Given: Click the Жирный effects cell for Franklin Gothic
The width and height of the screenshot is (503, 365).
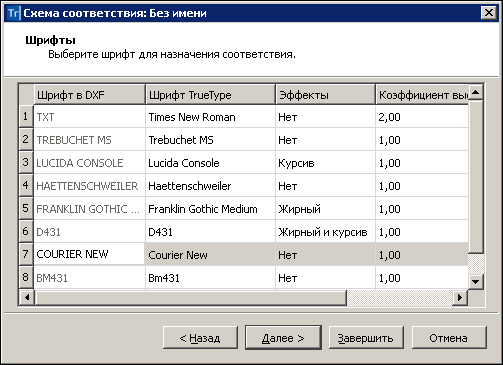Looking at the screenshot, I should (x=325, y=209).
